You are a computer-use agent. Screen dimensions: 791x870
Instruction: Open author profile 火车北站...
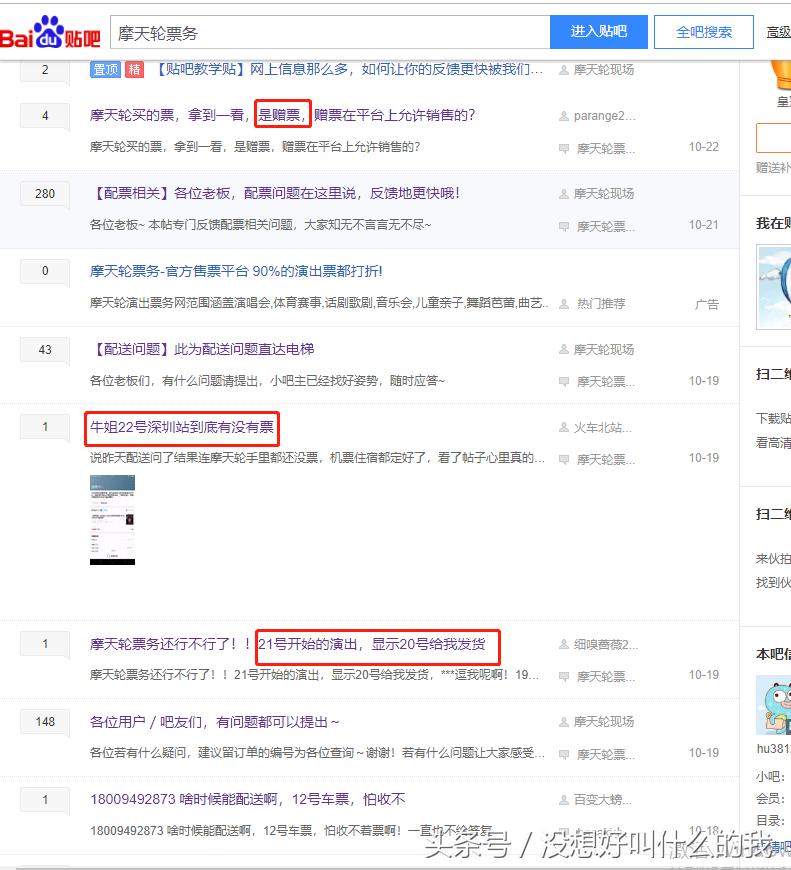point(602,427)
